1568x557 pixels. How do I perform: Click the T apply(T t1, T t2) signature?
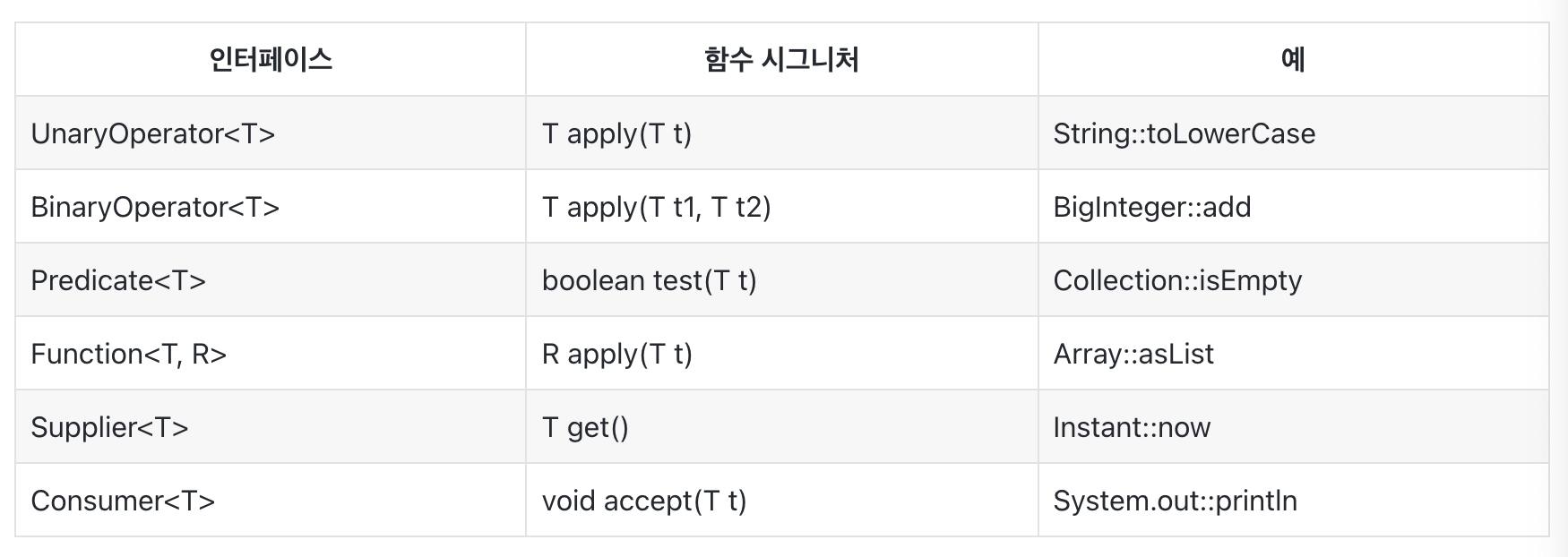656,207
